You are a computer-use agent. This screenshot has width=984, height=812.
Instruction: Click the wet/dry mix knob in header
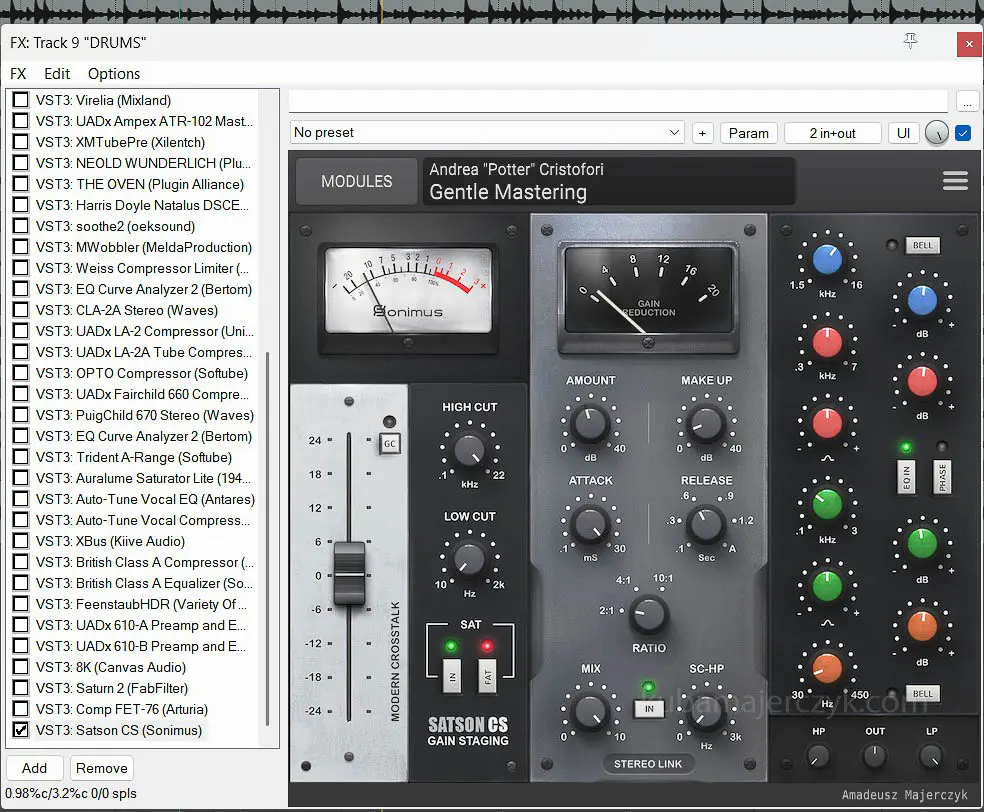point(936,133)
